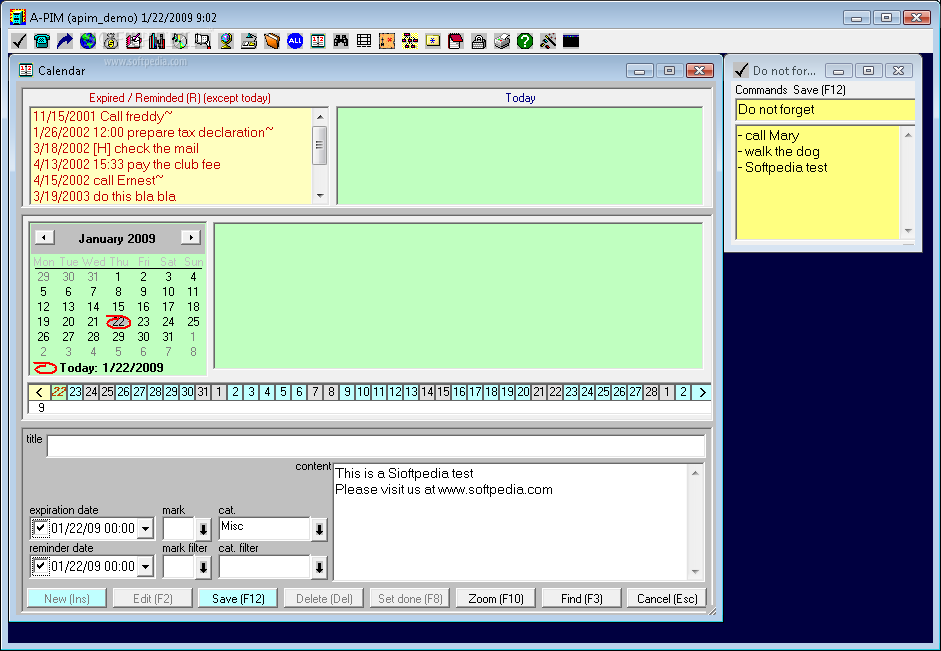The height and width of the screenshot is (651, 941).
Task: Toggle the reminder date checkbox
Action: pyautogui.click(x=40, y=566)
